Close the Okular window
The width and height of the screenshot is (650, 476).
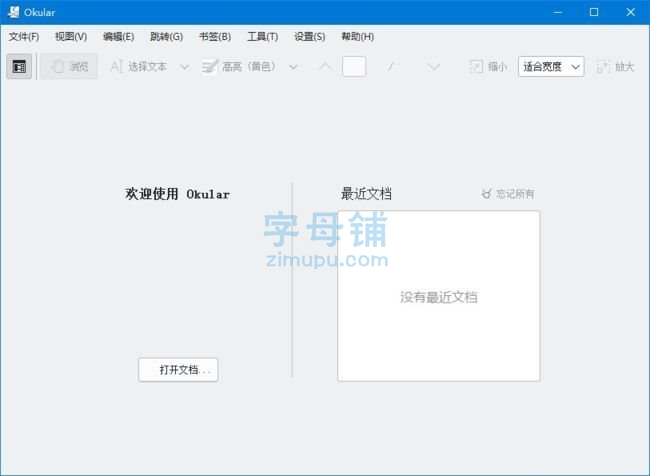point(631,12)
